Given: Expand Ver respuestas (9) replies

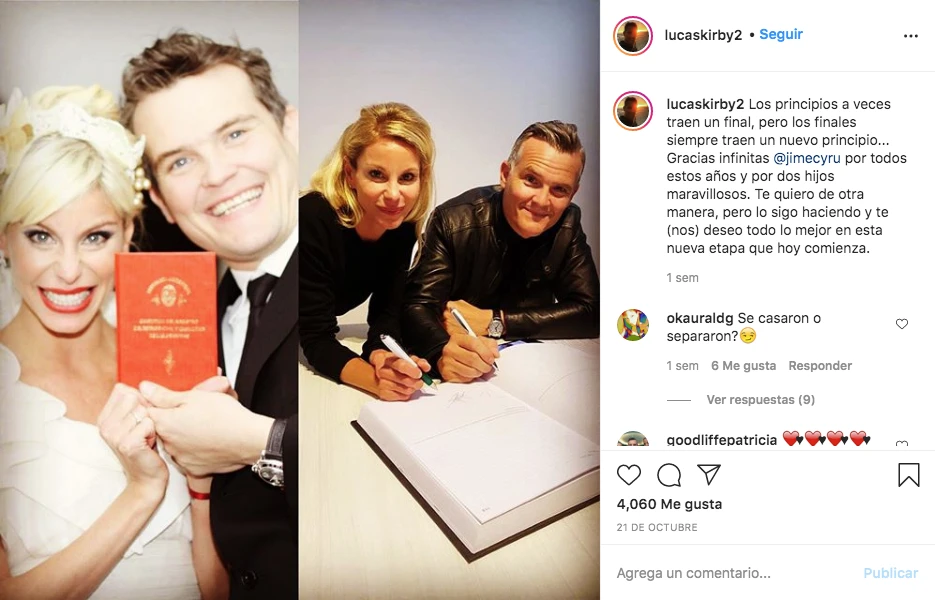Looking at the screenshot, I should pyautogui.click(x=760, y=400).
